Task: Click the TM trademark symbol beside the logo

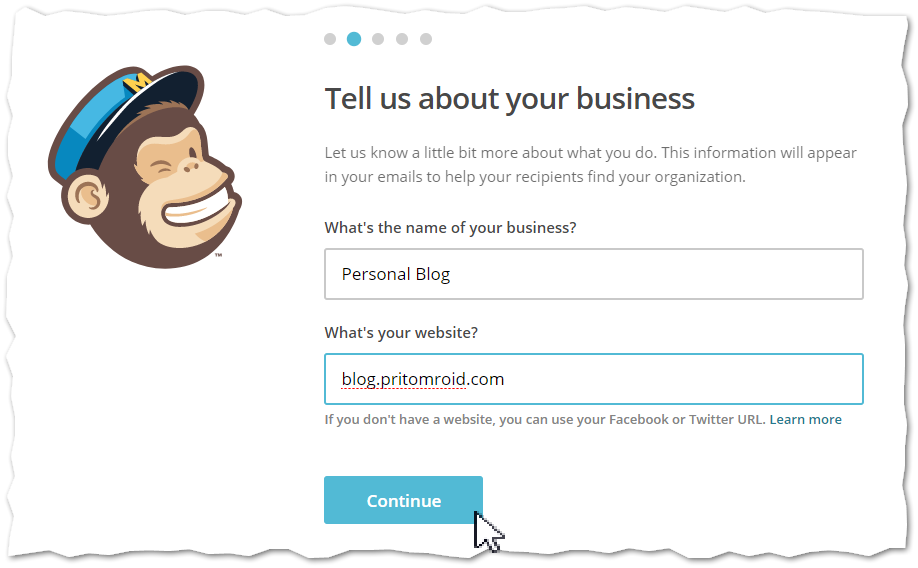Action: coord(218,255)
